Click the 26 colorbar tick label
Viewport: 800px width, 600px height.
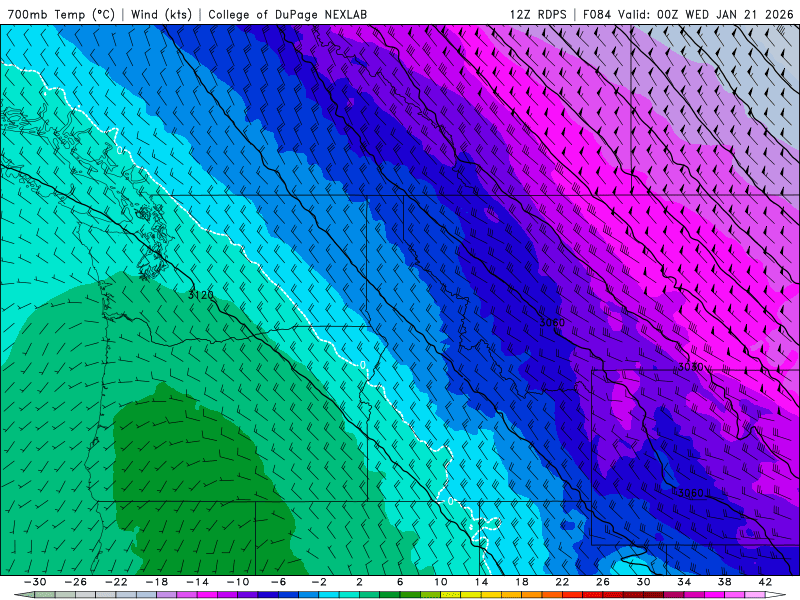tap(603, 582)
